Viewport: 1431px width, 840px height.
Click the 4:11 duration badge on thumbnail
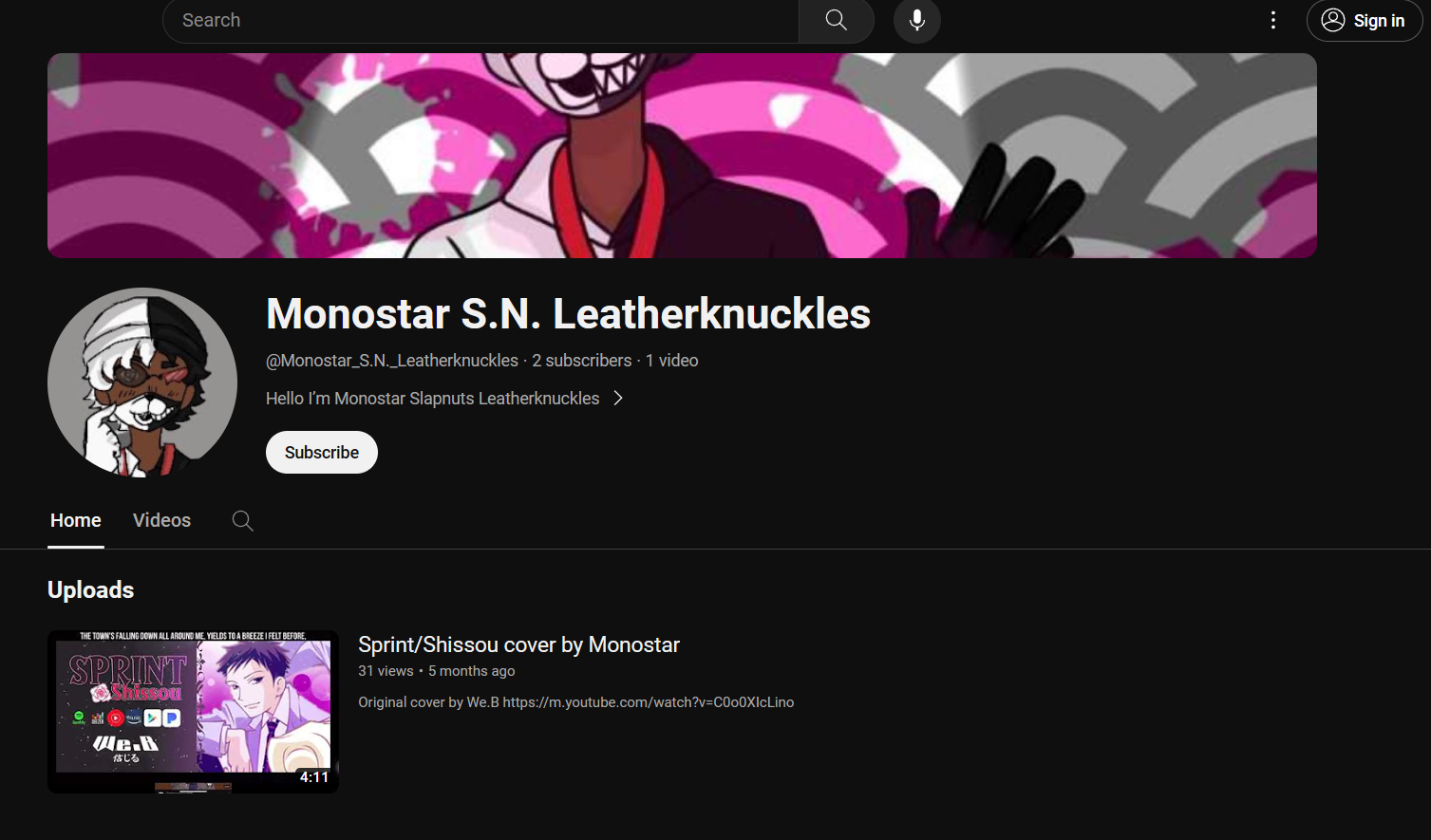point(314,777)
